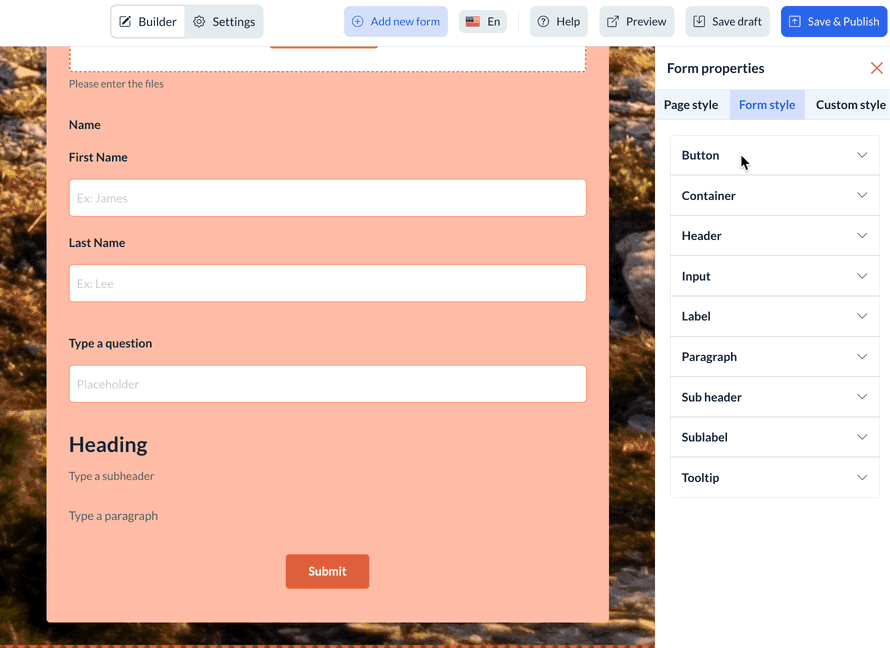890x648 pixels.
Task: Expand the Paragraph section chevron
Action: (x=862, y=356)
